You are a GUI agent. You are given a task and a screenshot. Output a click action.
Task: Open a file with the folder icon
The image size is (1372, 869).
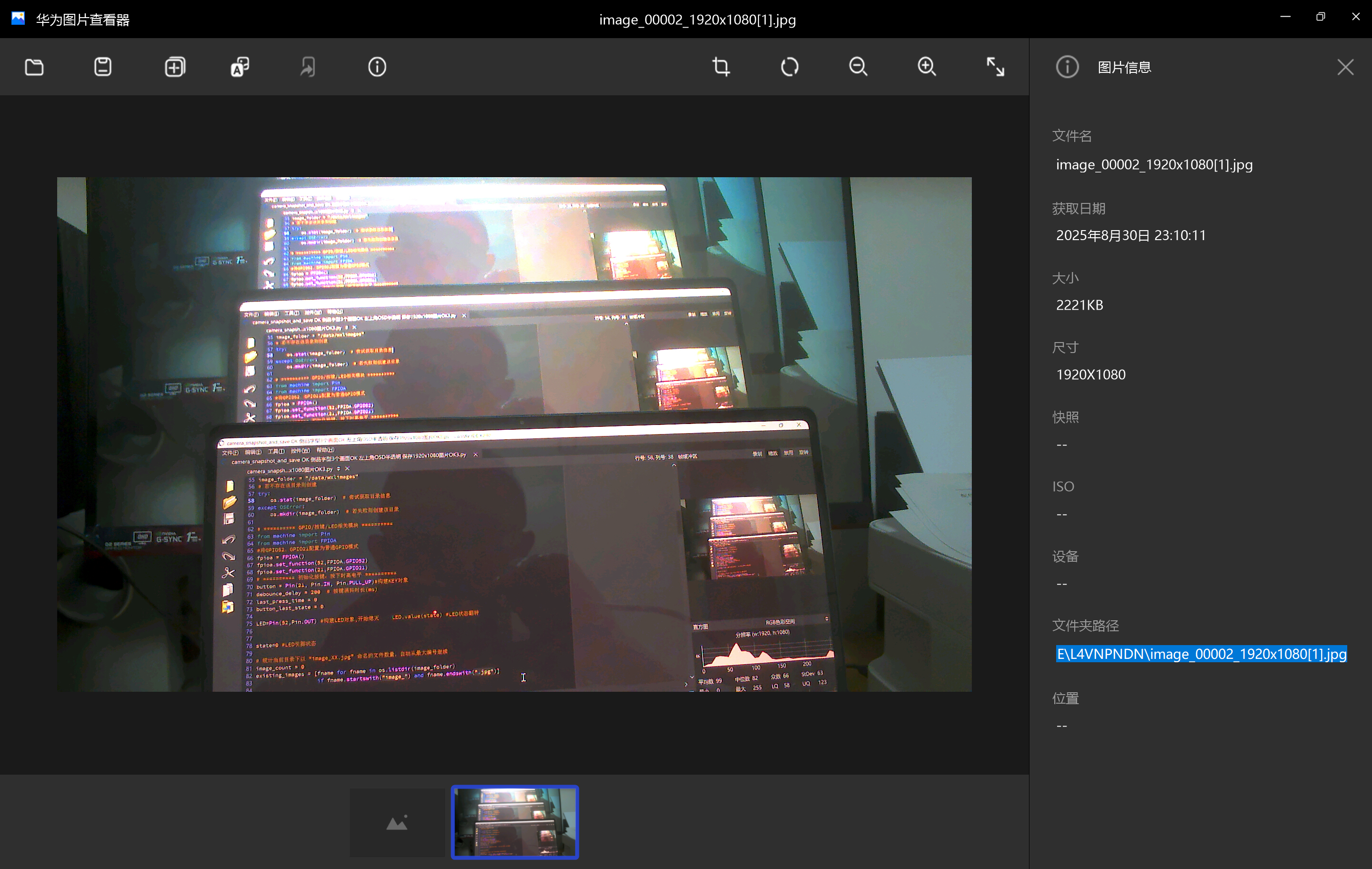[x=34, y=67]
